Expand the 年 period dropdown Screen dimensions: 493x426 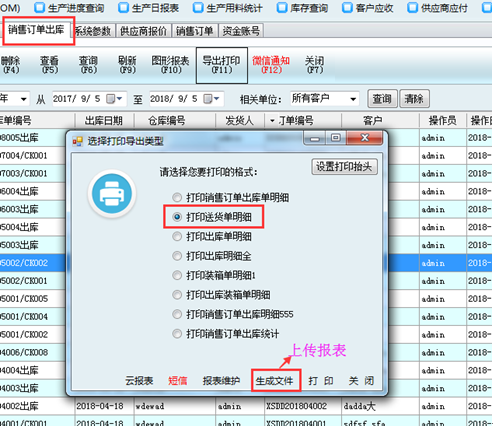point(23,99)
